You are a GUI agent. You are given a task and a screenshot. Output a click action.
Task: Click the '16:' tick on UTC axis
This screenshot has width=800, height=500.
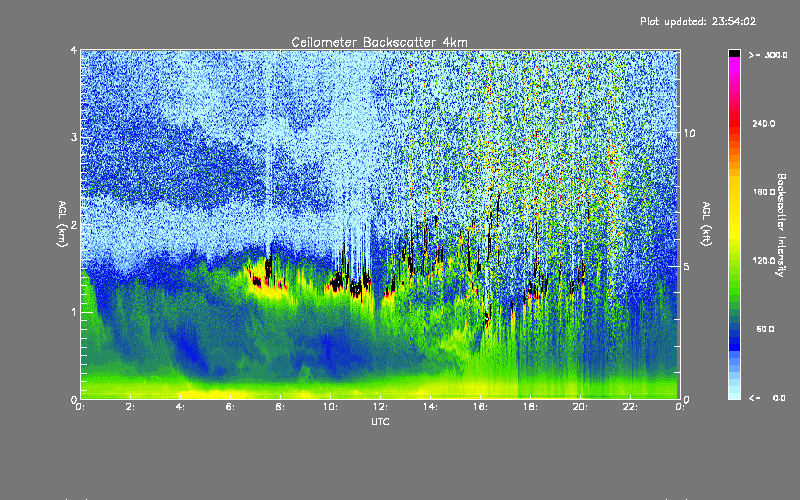(480, 407)
